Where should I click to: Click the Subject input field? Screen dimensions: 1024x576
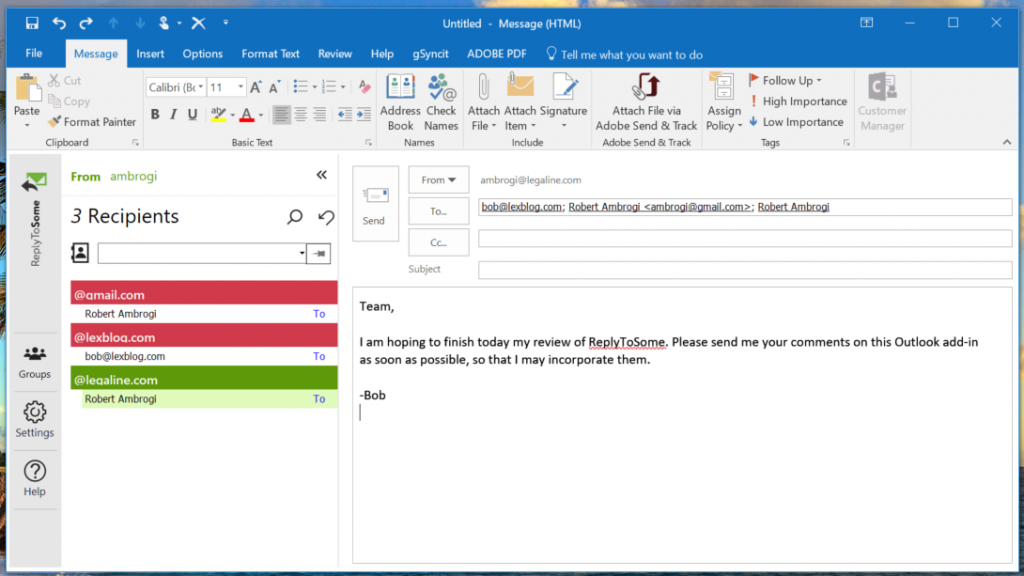point(745,270)
